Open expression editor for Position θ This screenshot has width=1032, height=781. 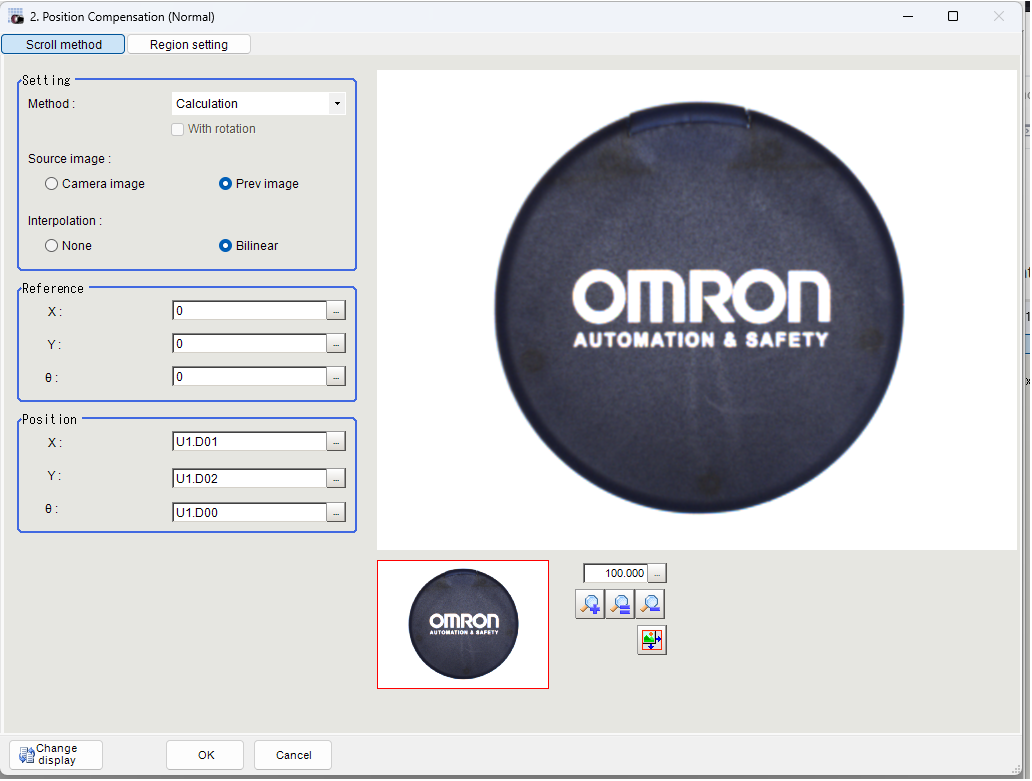(336, 512)
